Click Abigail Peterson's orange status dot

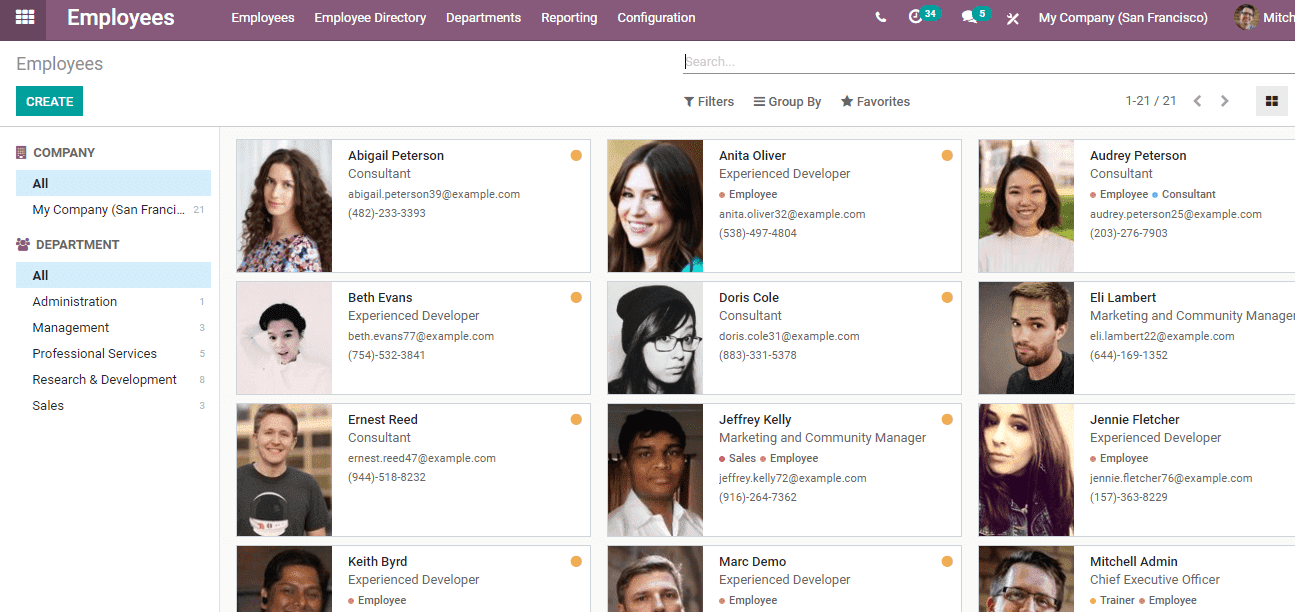point(576,156)
